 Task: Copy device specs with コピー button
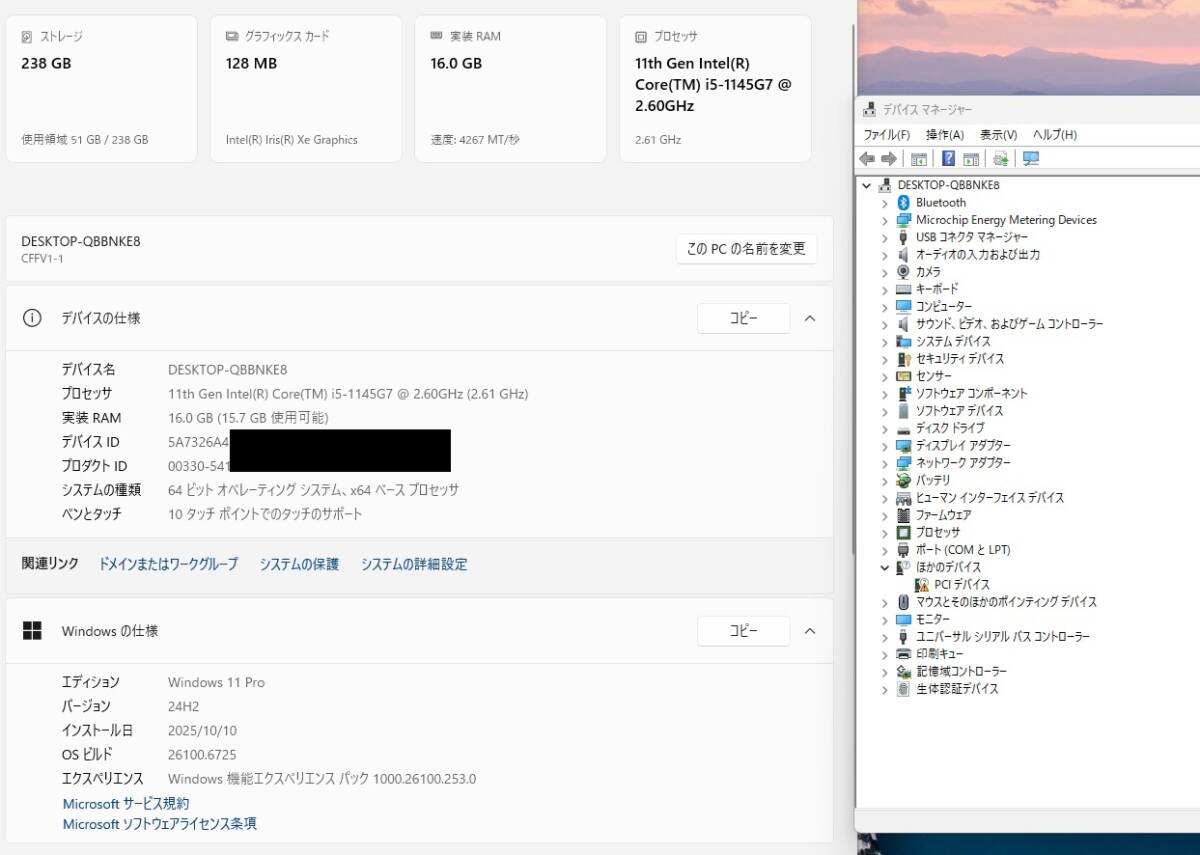(x=744, y=318)
